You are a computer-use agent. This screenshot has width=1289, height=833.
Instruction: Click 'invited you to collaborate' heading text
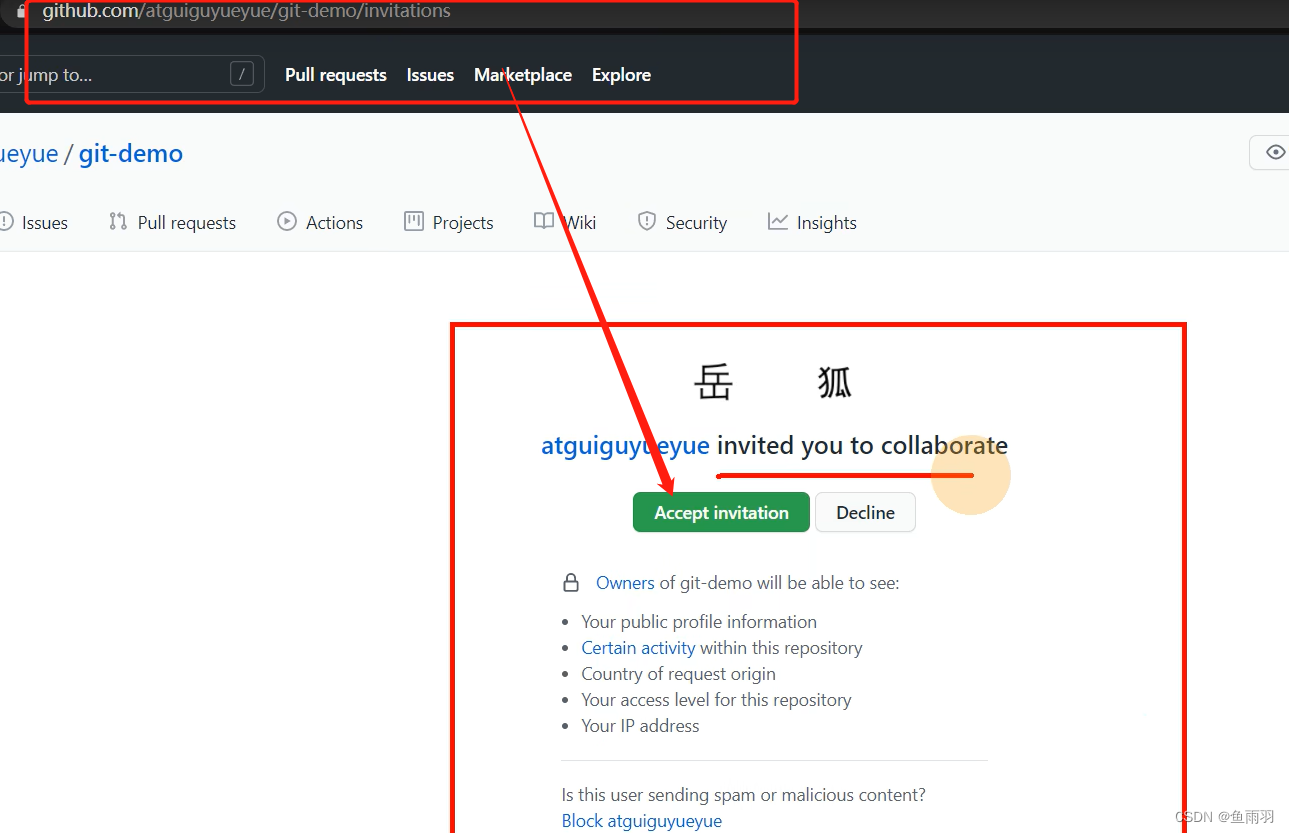click(862, 445)
